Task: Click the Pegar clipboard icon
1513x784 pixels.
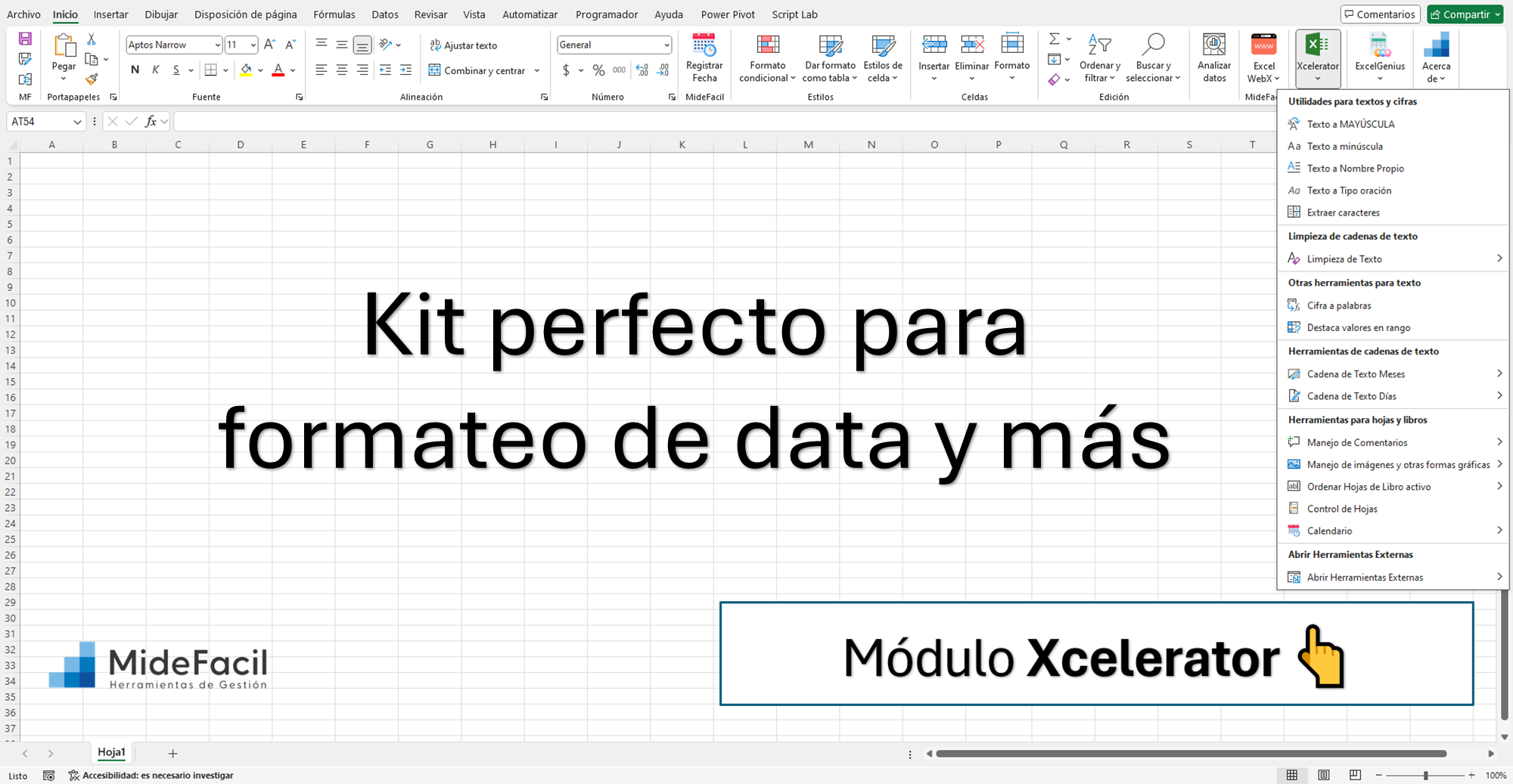Action: 64,45
